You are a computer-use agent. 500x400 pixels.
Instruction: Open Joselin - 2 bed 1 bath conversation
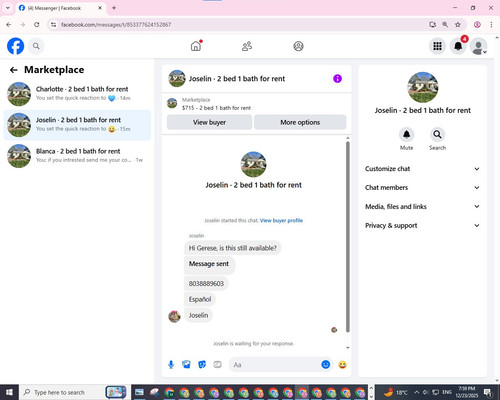(77, 125)
